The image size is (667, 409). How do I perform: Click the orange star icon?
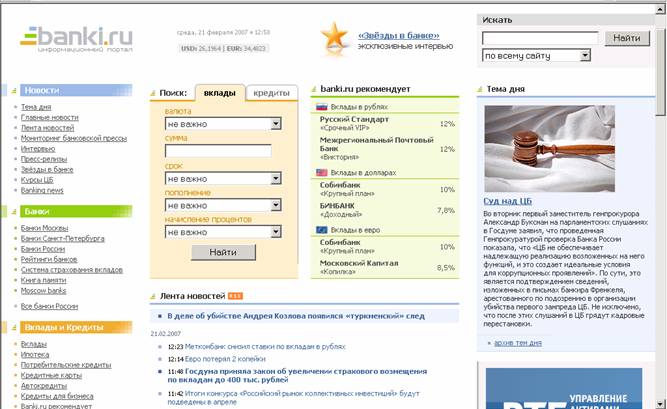(x=334, y=37)
